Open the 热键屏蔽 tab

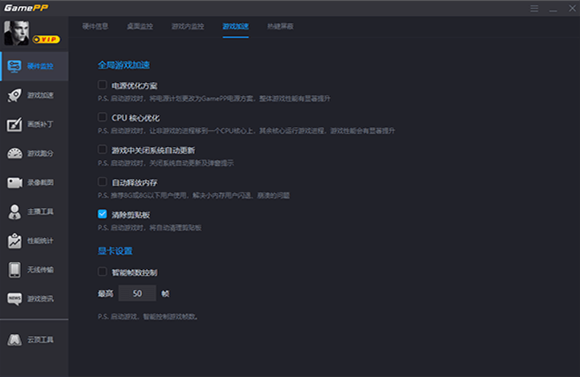(x=280, y=26)
